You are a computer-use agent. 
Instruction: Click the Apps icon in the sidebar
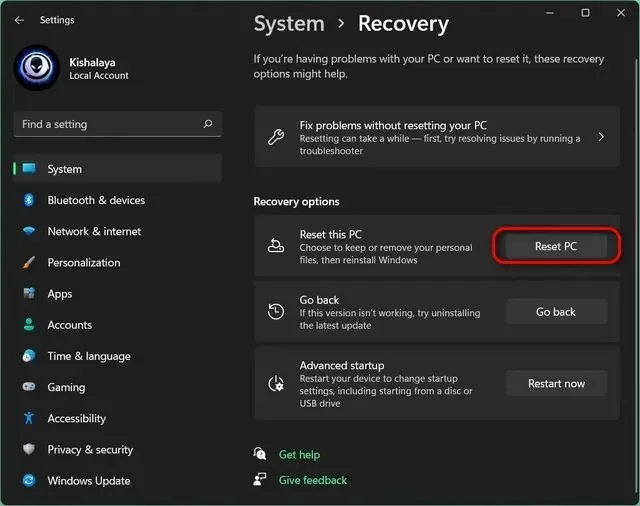tap(29, 293)
